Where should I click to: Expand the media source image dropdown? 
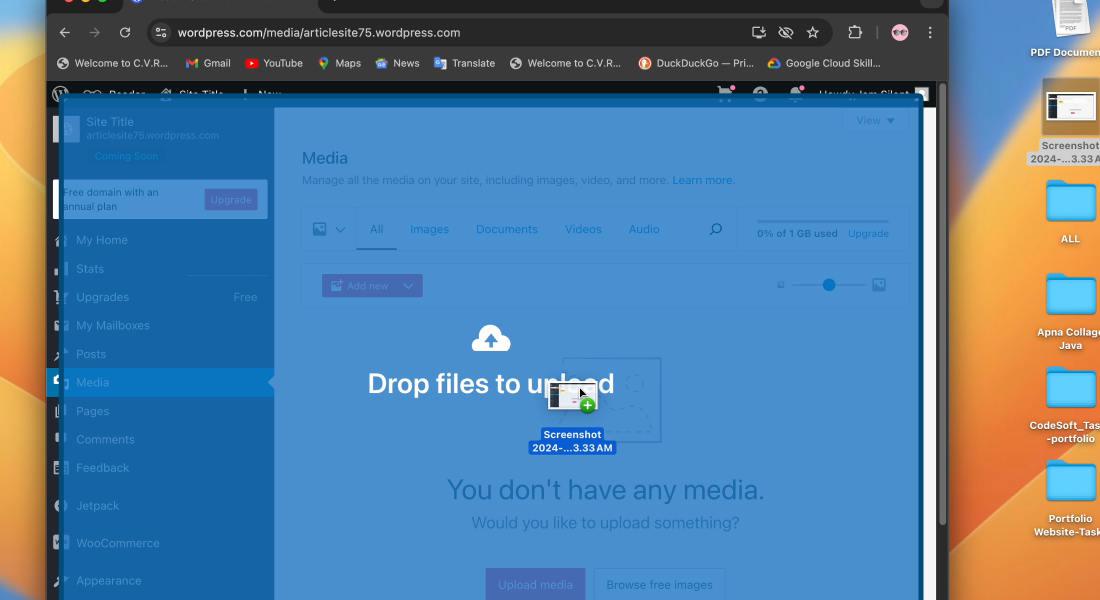(x=328, y=229)
